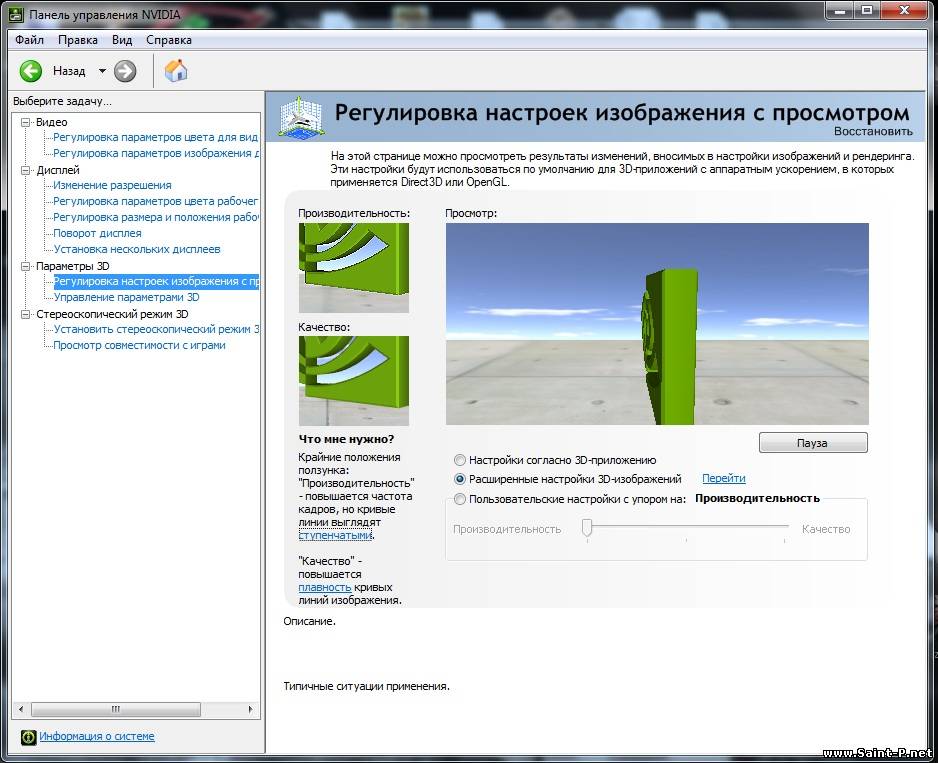Click the 3D settings header icon
938x763 pixels.
coord(302,117)
